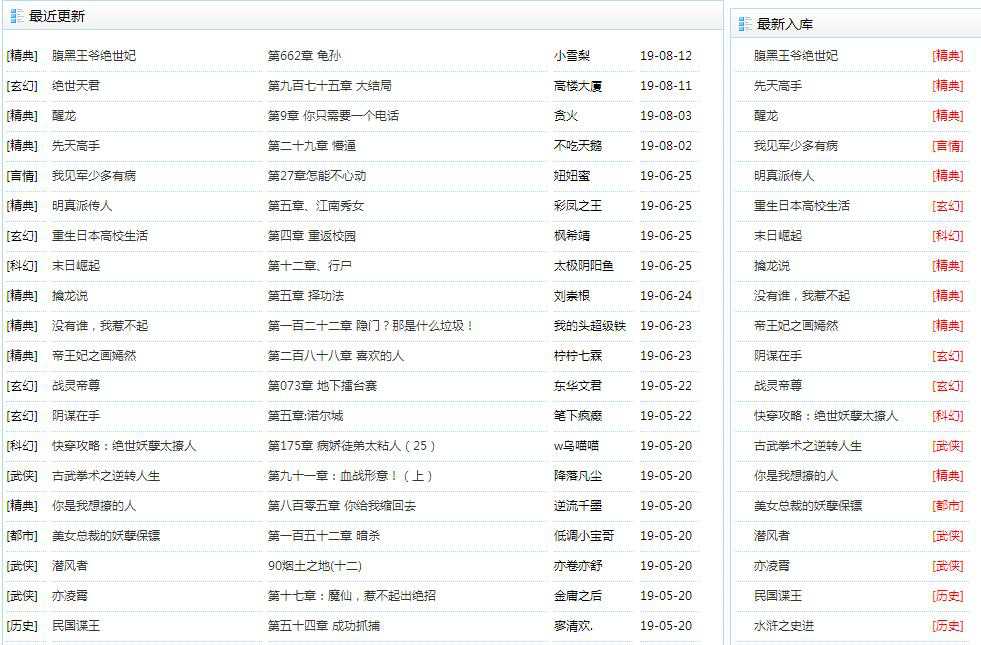Open 亦凌霄 in the 最新入库 list
The image size is (981, 645).
771,566
